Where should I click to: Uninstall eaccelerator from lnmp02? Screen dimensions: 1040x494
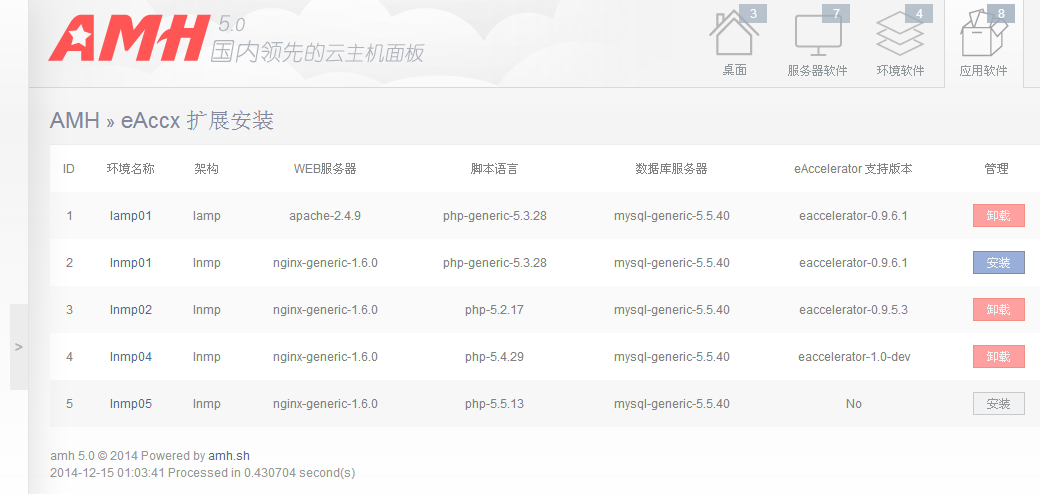pyautogui.click(x=998, y=310)
